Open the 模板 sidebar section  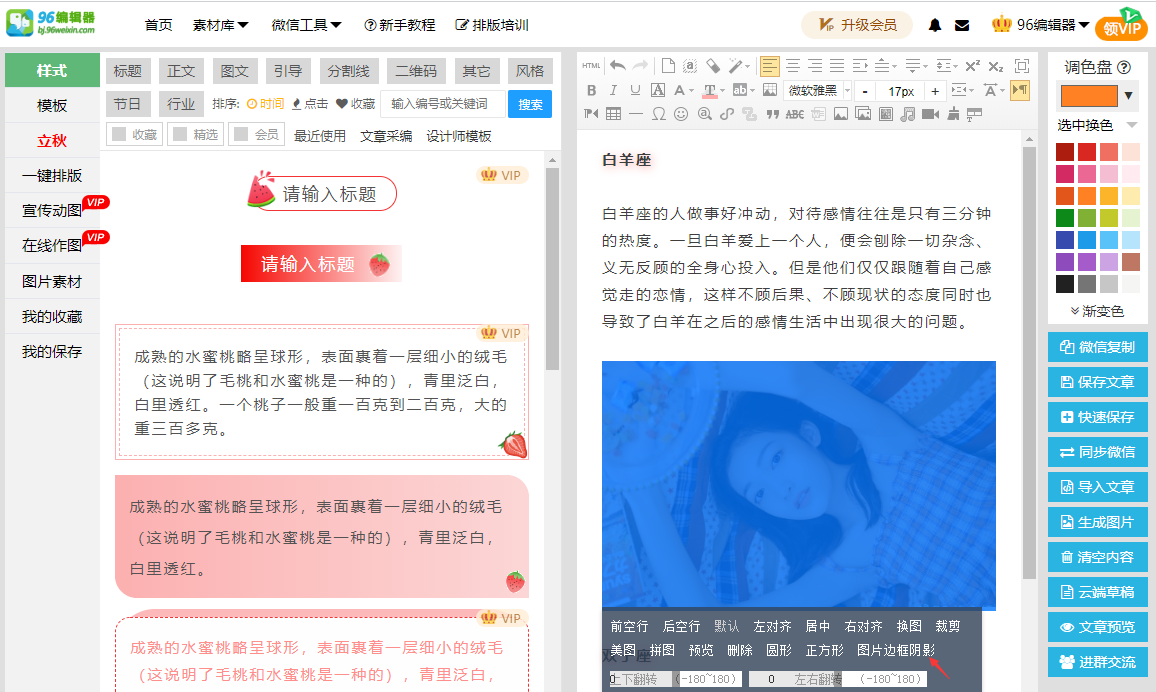coord(52,105)
